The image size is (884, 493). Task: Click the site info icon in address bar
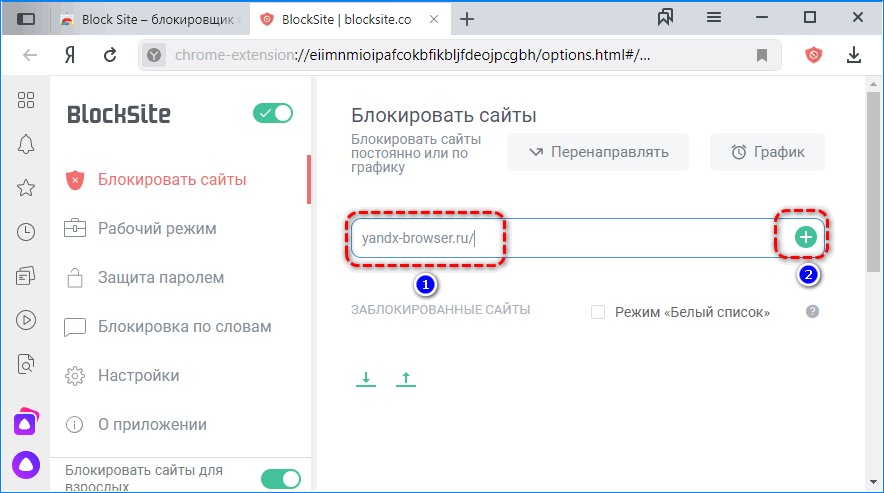pos(154,55)
